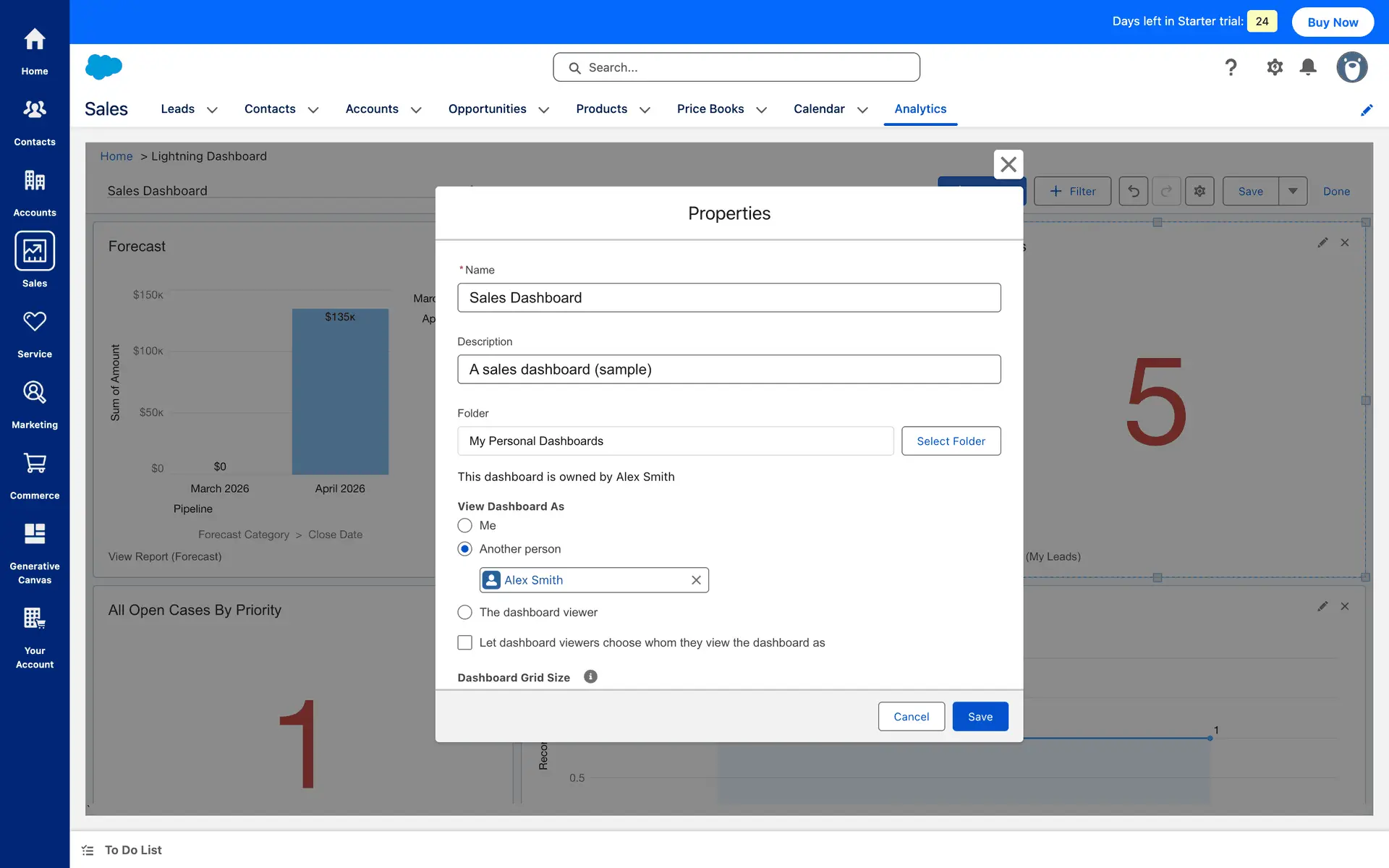Open the Products tab
This screenshot has width=1389, height=868.
pos(601,109)
